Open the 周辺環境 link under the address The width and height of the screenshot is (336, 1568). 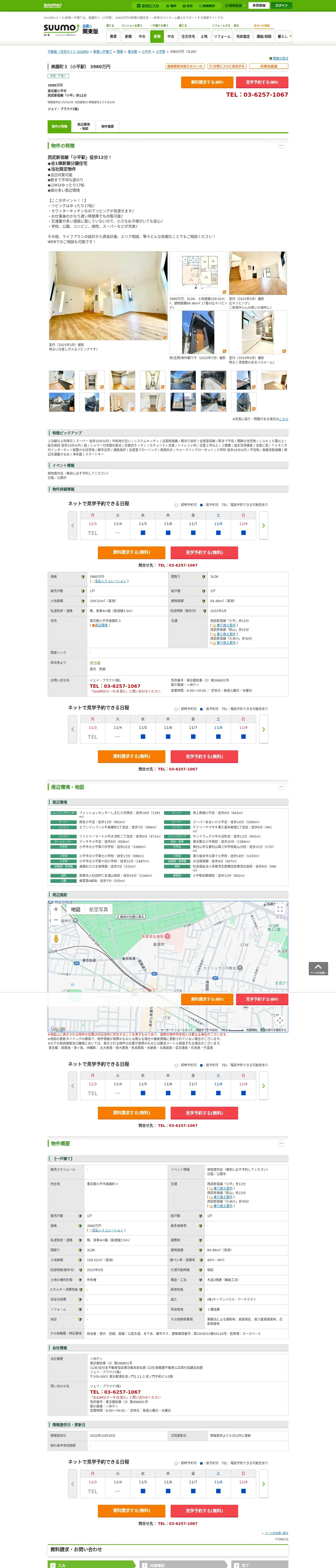[x=101, y=625]
